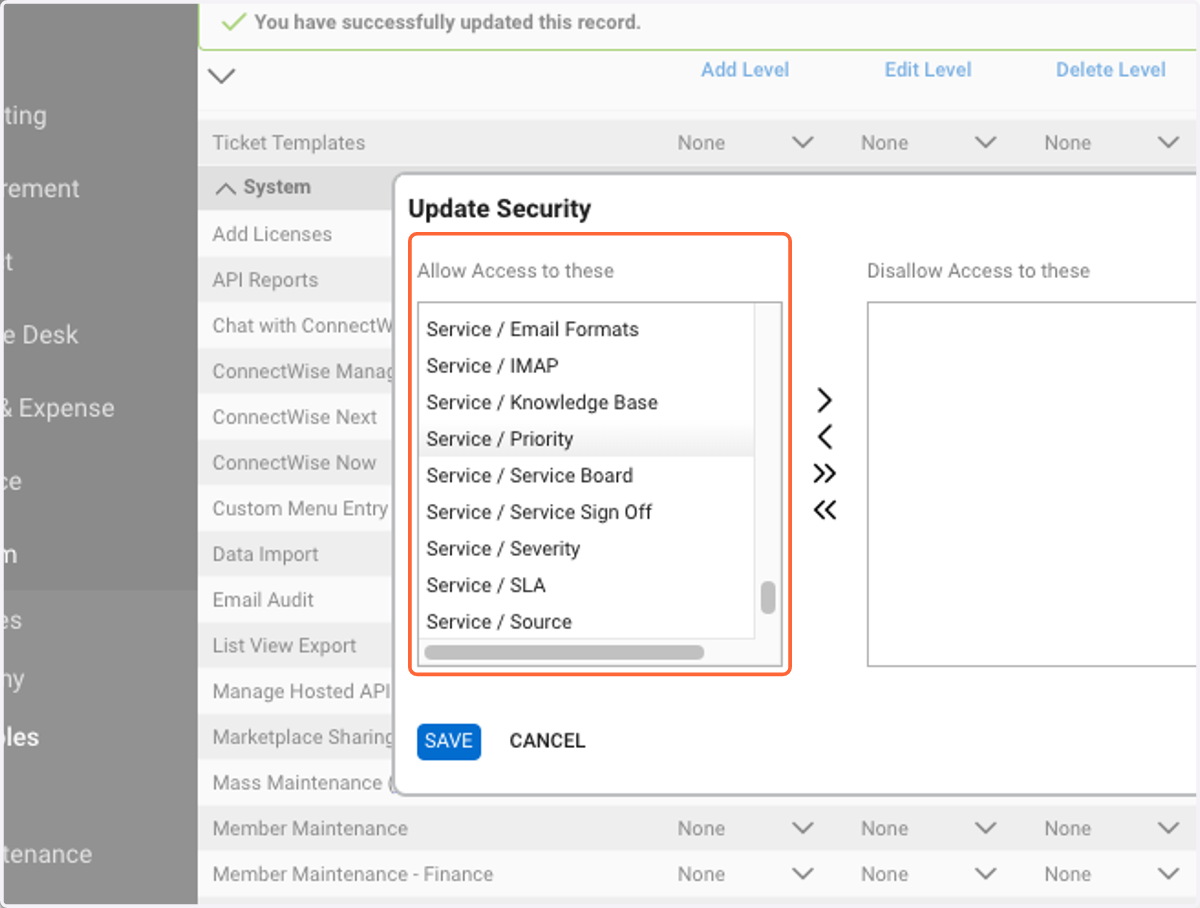This screenshot has height=908, width=1200.
Task: Open the Desk item in sidebar
Action: (40, 335)
